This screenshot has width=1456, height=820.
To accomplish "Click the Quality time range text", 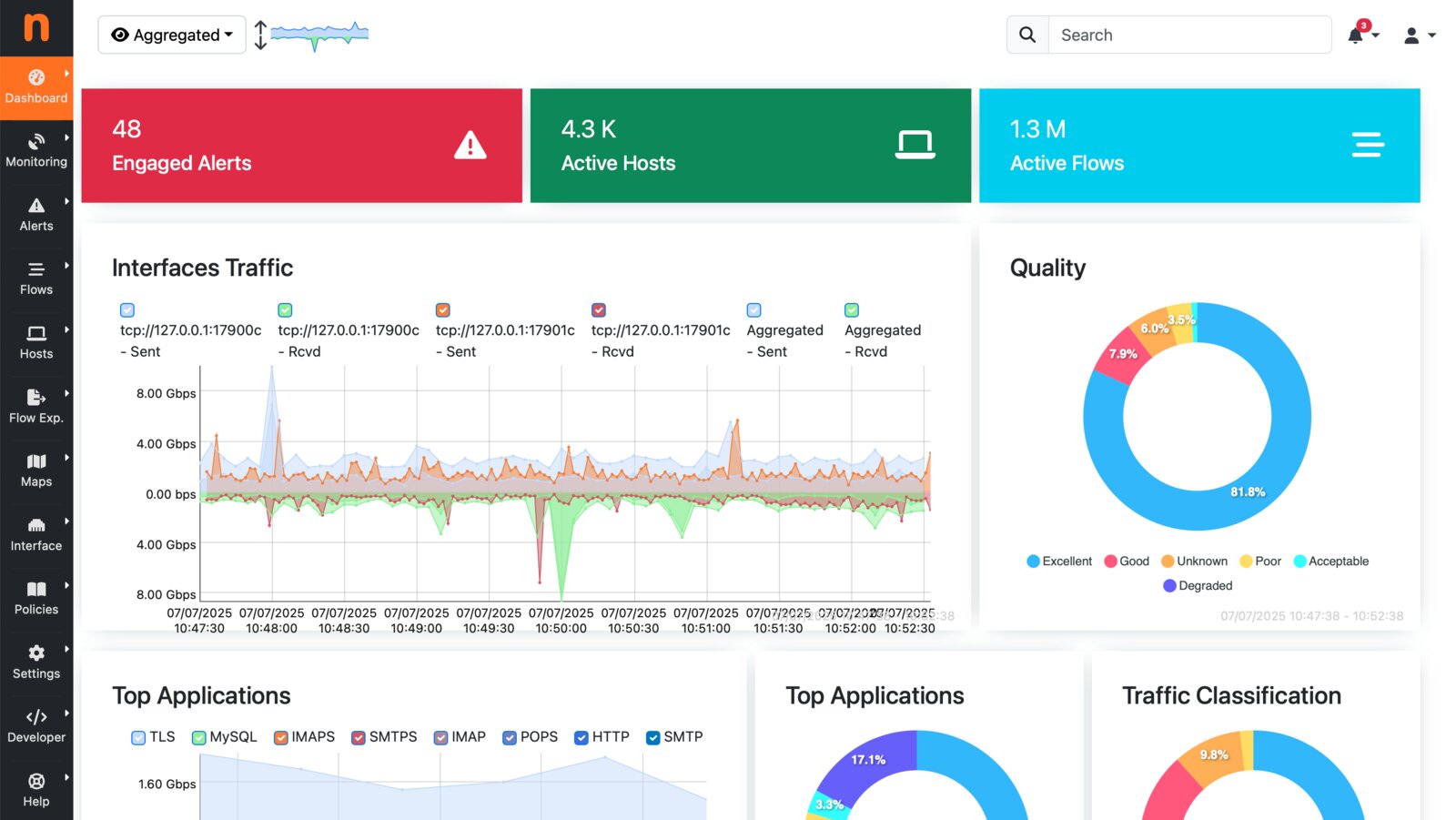I will tap(1312, 616).
